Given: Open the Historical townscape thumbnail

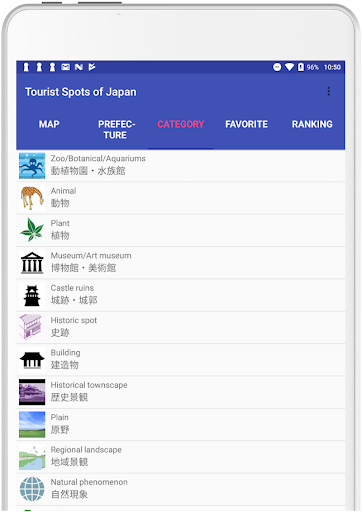Looking at the screenshot, I should coord(32,392).
